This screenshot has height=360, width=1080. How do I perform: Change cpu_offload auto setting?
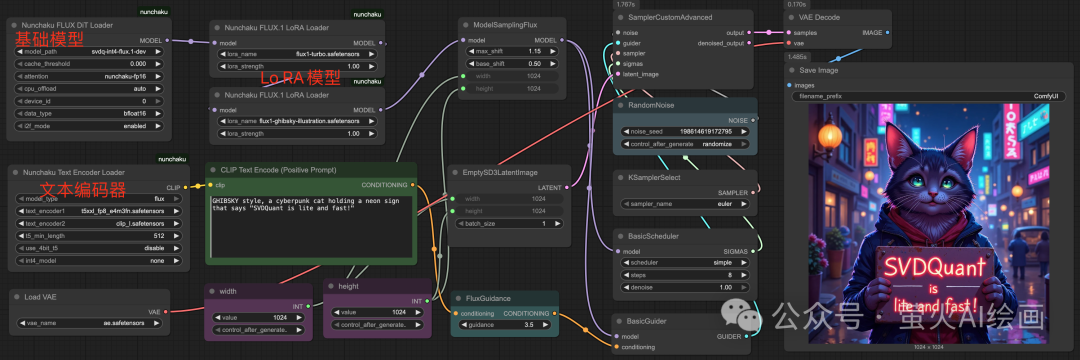[88, 89]
